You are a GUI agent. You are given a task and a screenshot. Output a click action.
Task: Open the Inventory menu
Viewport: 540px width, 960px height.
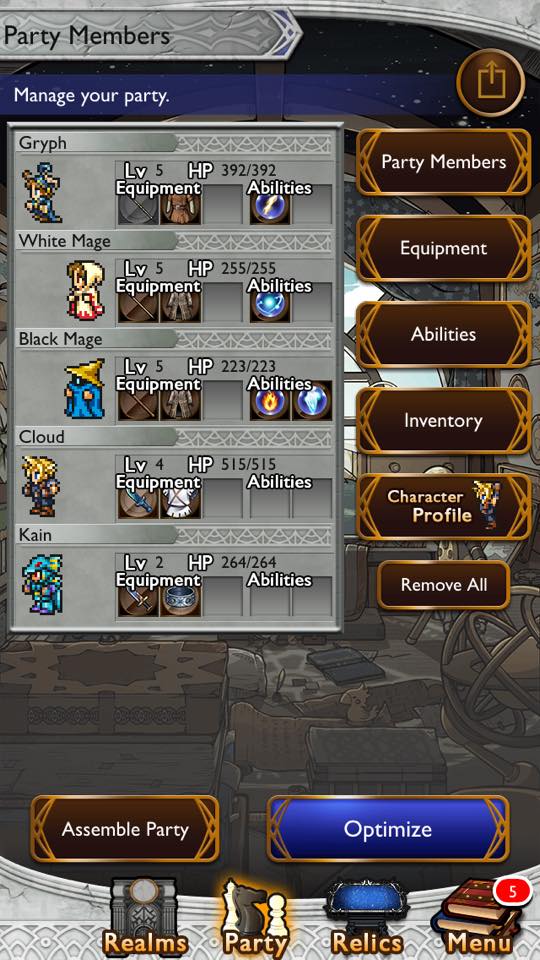coord(444,421)
